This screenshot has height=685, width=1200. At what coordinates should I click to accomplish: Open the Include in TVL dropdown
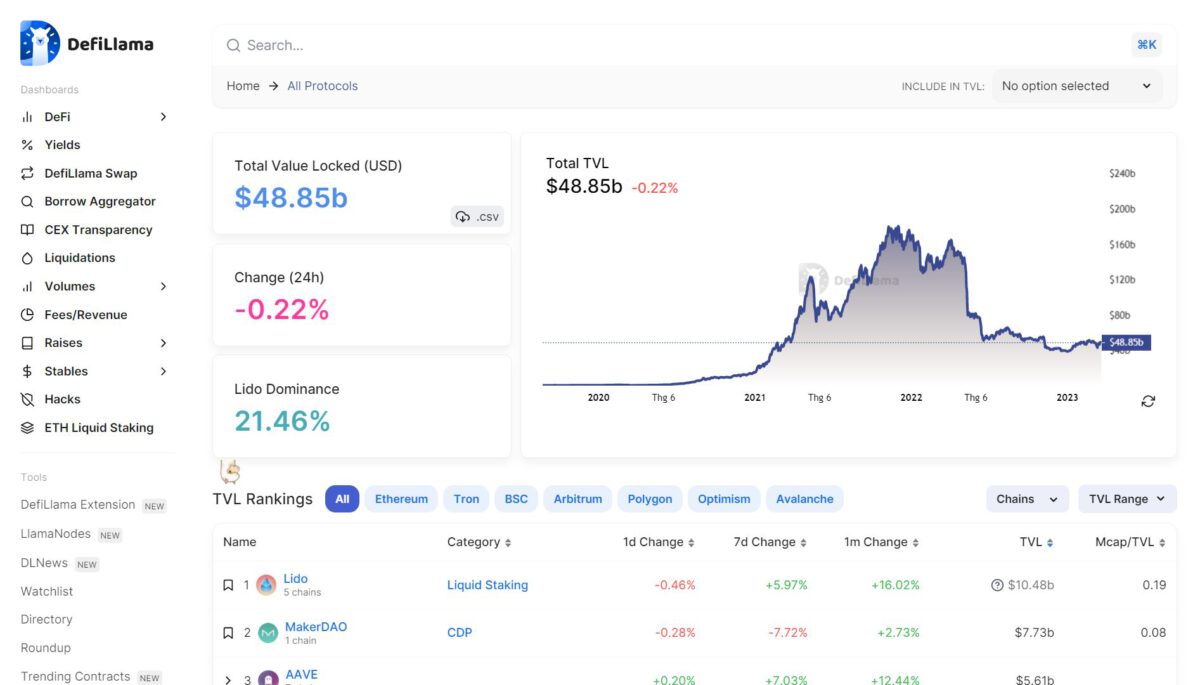point(1076,86)
